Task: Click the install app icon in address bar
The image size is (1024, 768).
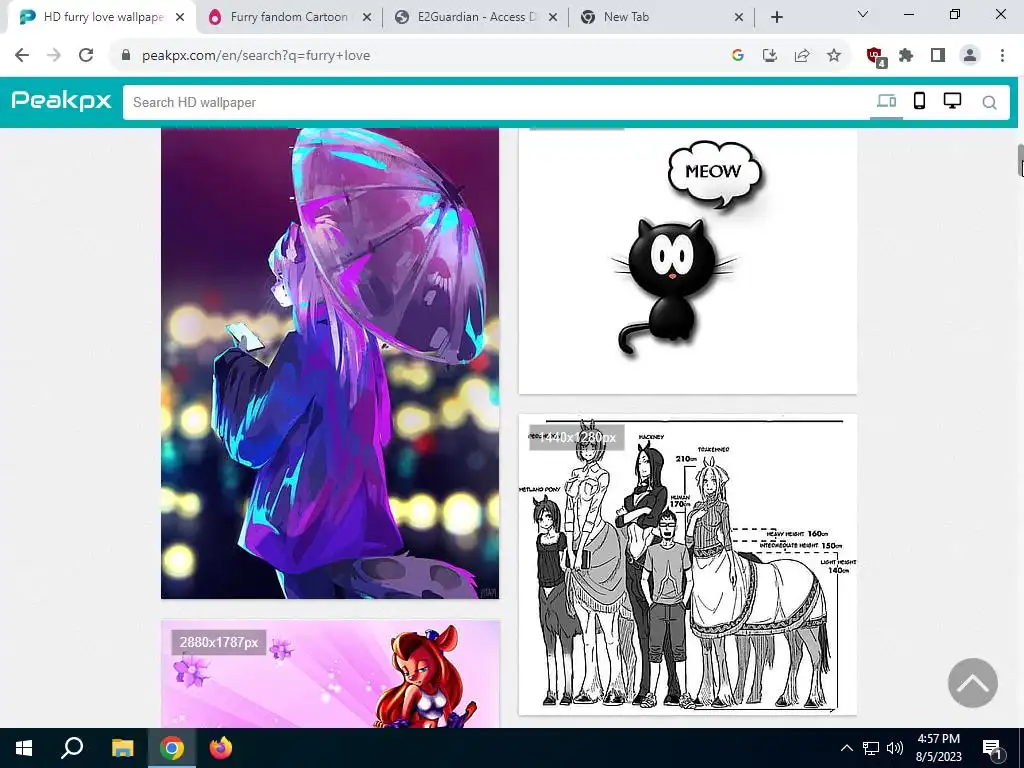Action: click(769, 56)
